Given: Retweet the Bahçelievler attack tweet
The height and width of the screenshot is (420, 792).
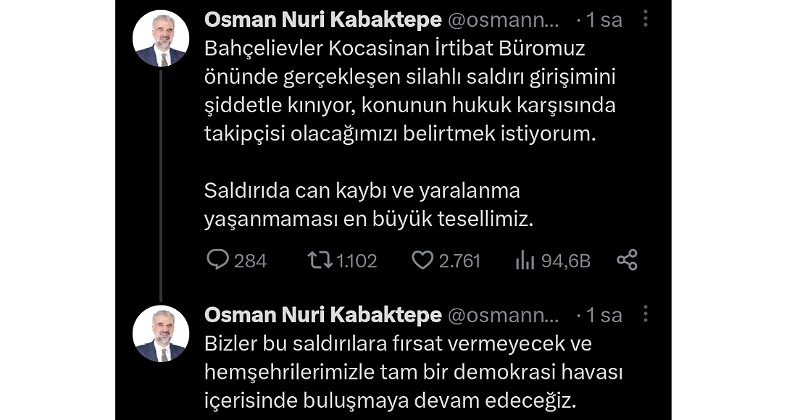Looking at the screenshot, I should coord(319,261).
